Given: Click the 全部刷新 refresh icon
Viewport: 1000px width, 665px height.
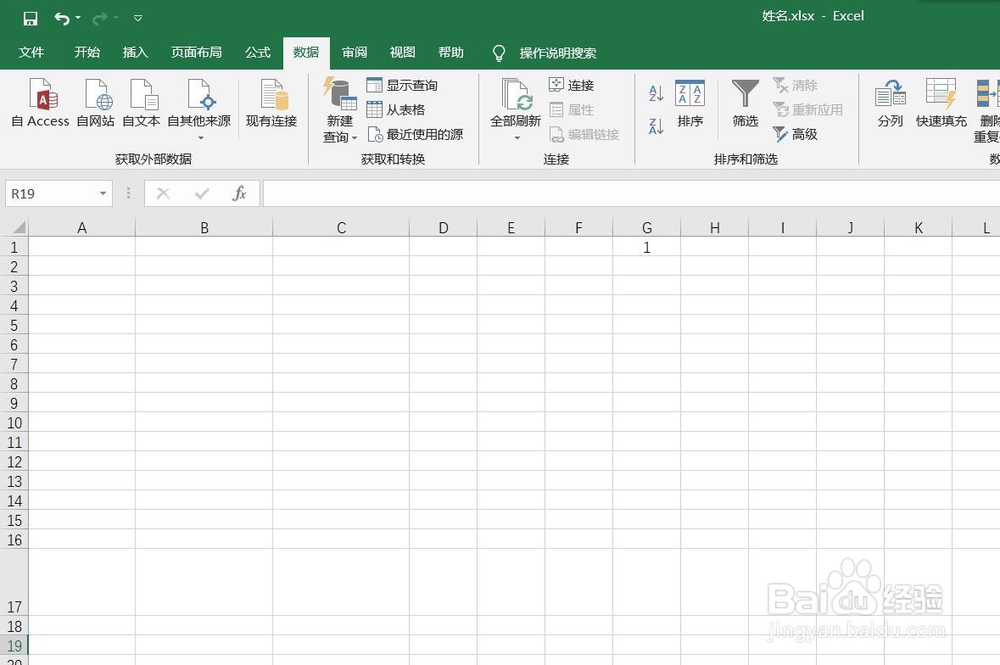Looking at the screenshot, I should click(514, 105).
